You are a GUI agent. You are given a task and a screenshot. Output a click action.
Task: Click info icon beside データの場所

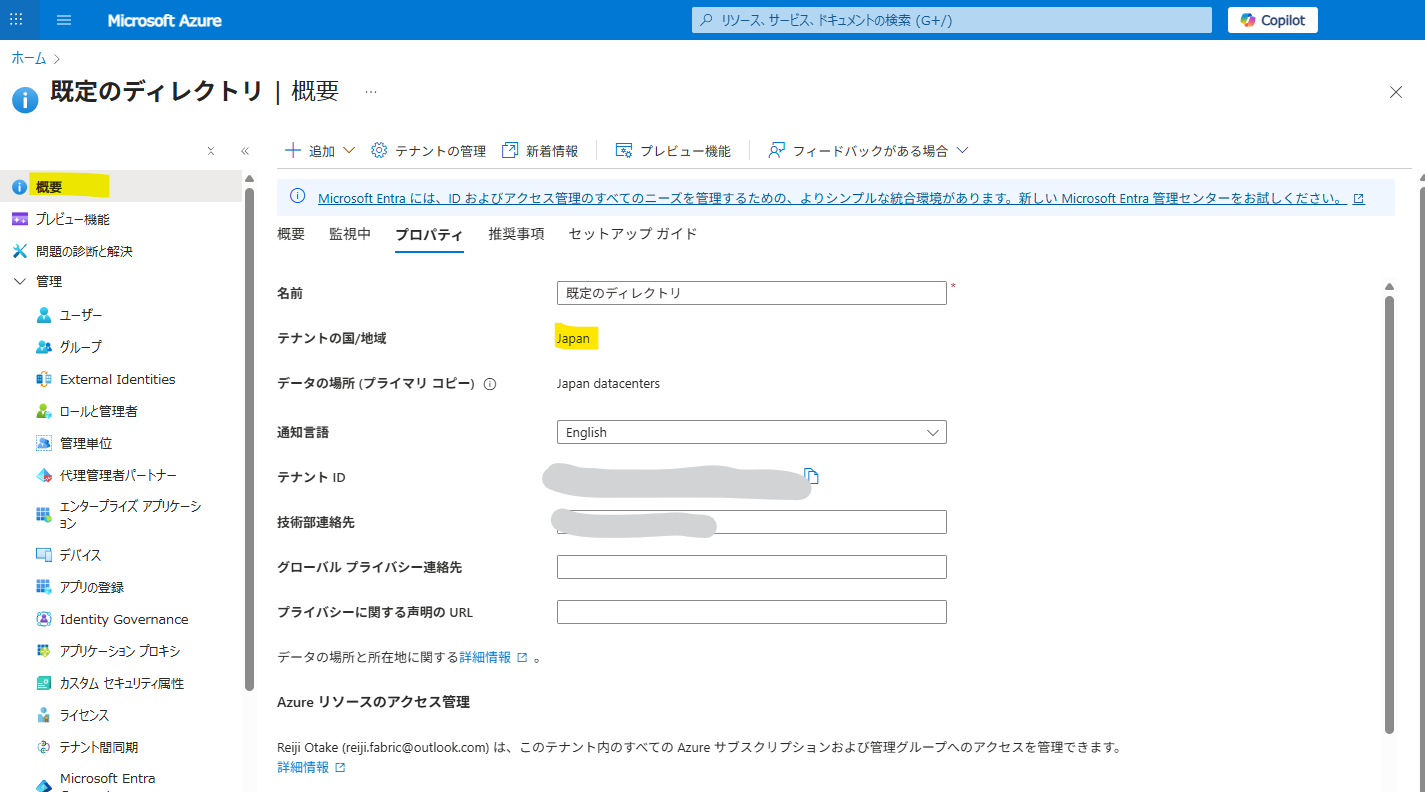490,384
